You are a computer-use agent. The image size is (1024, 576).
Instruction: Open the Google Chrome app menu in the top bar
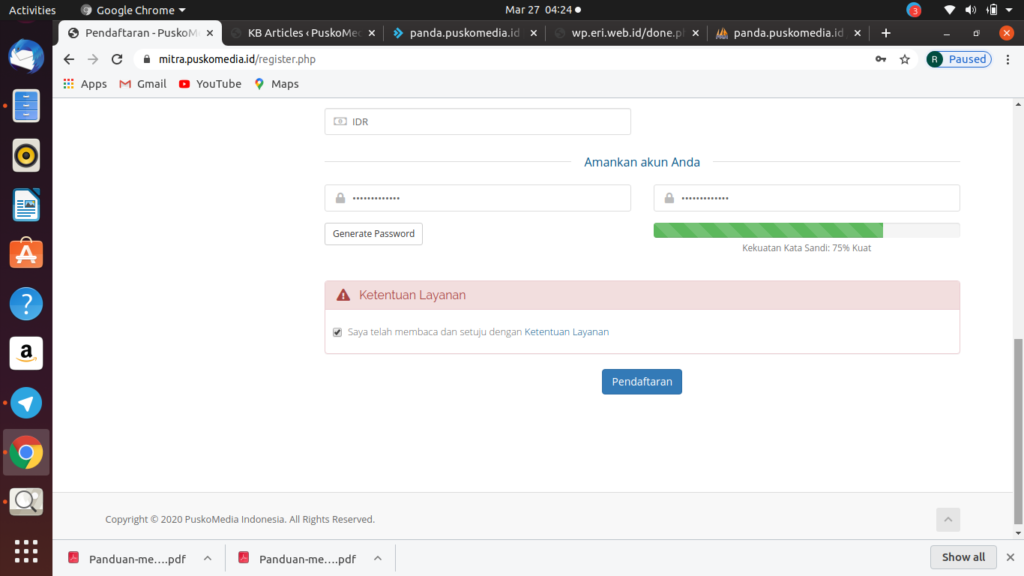tap(133, 10)
